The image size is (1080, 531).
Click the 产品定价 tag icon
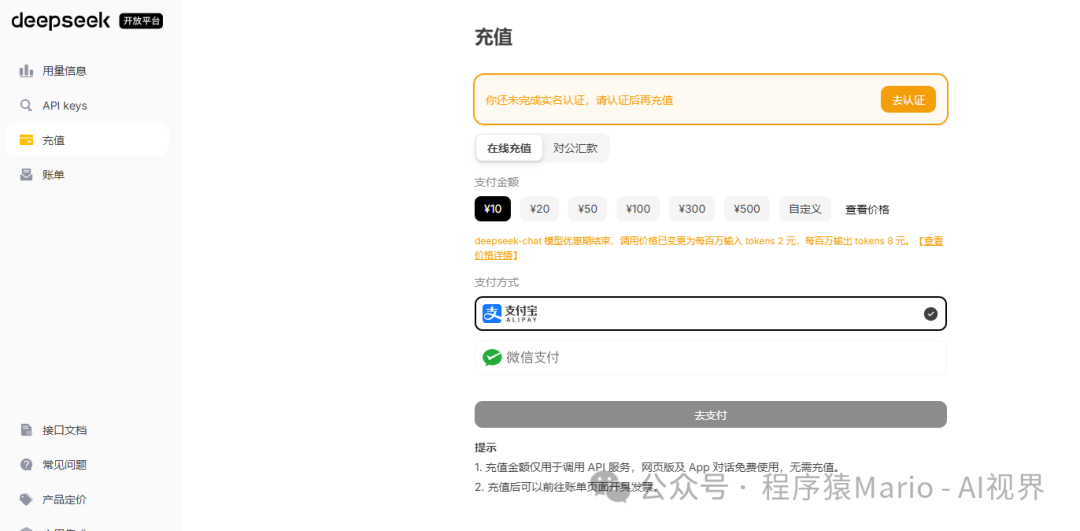tap(26, 499)
